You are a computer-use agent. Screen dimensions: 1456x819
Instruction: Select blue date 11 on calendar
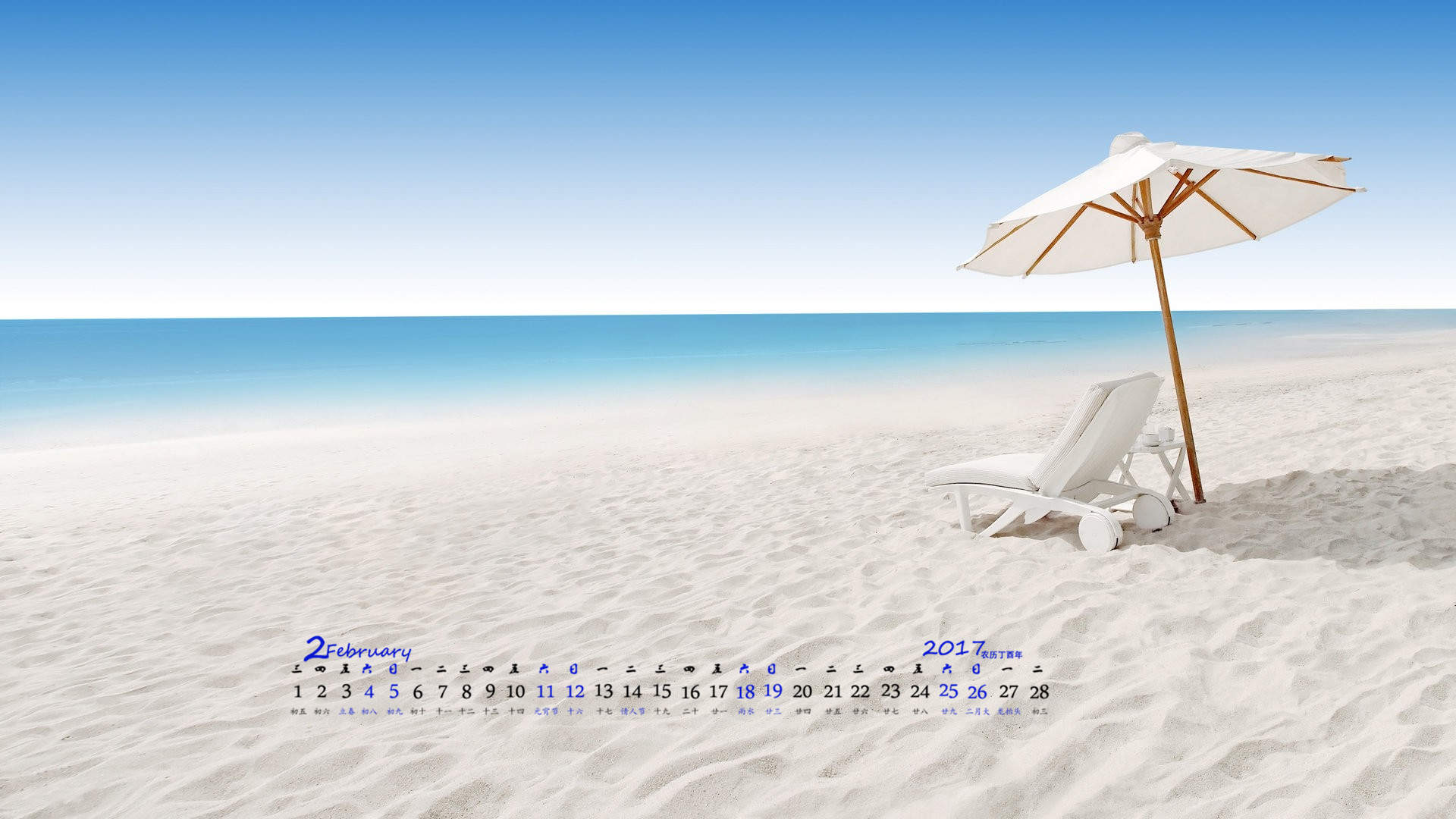(545, 692)
